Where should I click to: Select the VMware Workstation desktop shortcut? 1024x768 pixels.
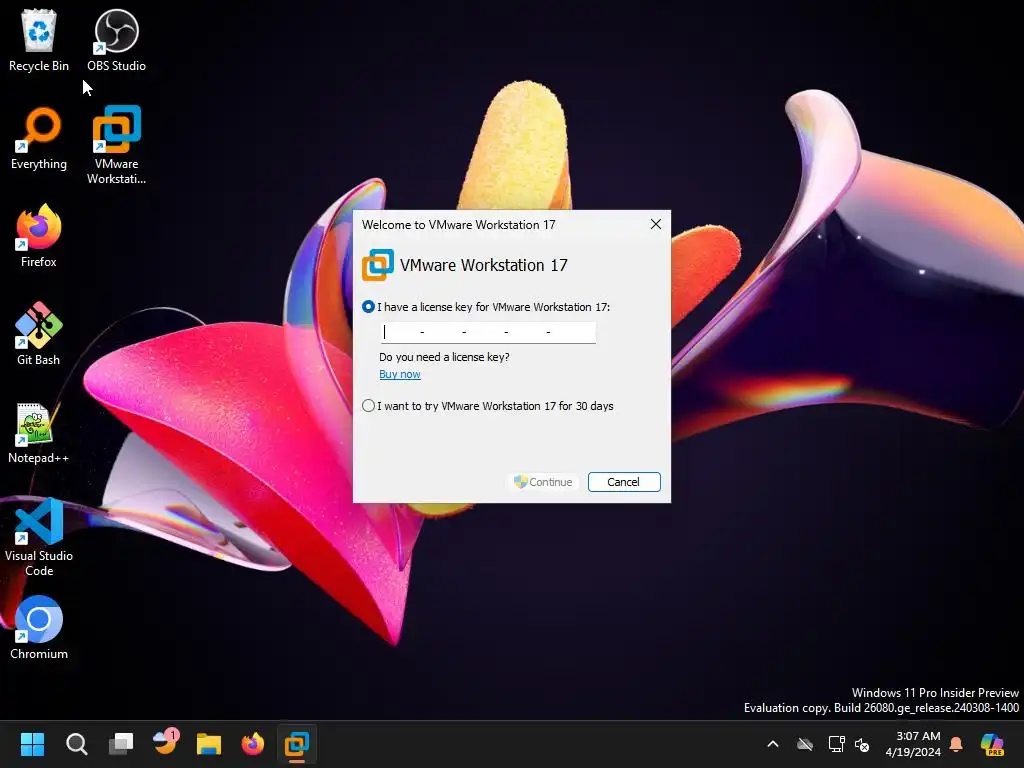(x=116, y=145)
